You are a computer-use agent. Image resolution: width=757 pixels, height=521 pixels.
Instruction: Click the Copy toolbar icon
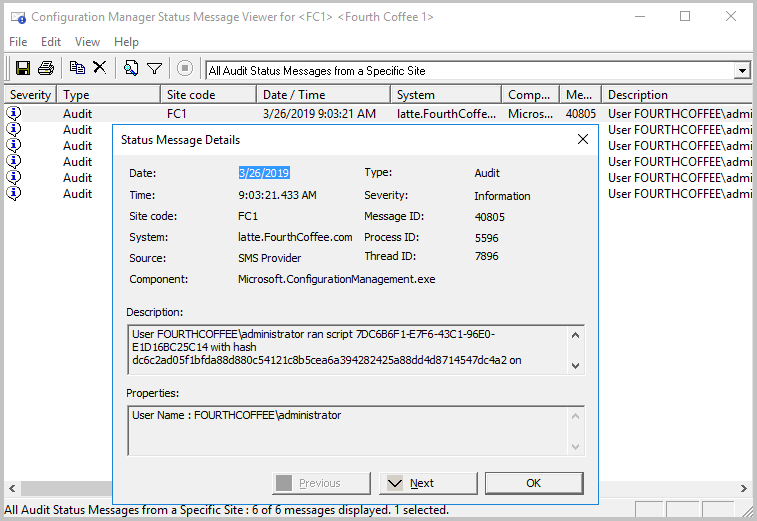(77, 68)
